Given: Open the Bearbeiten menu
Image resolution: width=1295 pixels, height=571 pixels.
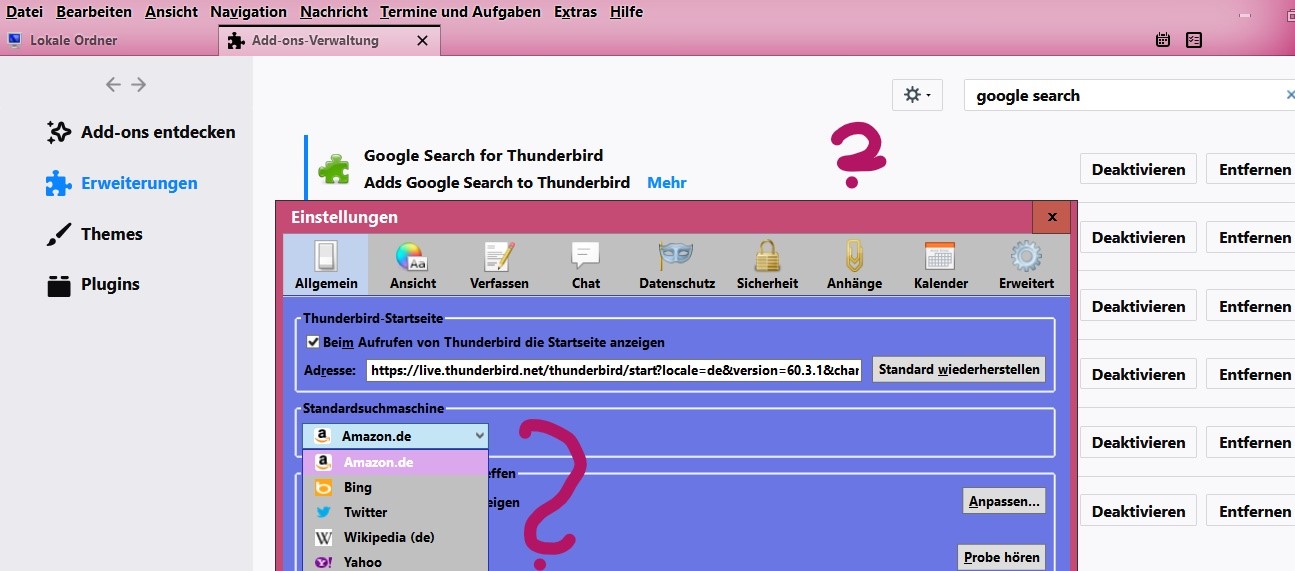Looking at the screenshot, I should [x=94, y=12].
